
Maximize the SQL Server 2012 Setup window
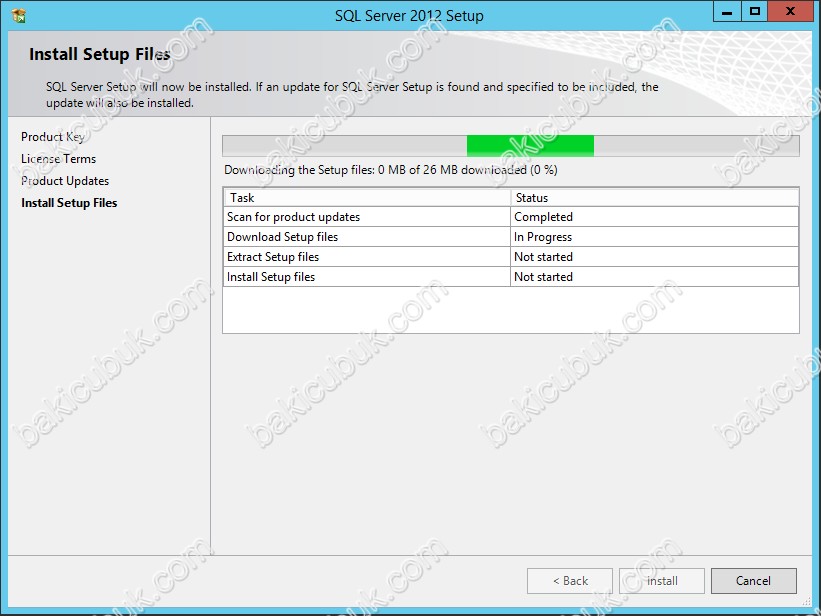pyautogui.click(x=755, y=12)
